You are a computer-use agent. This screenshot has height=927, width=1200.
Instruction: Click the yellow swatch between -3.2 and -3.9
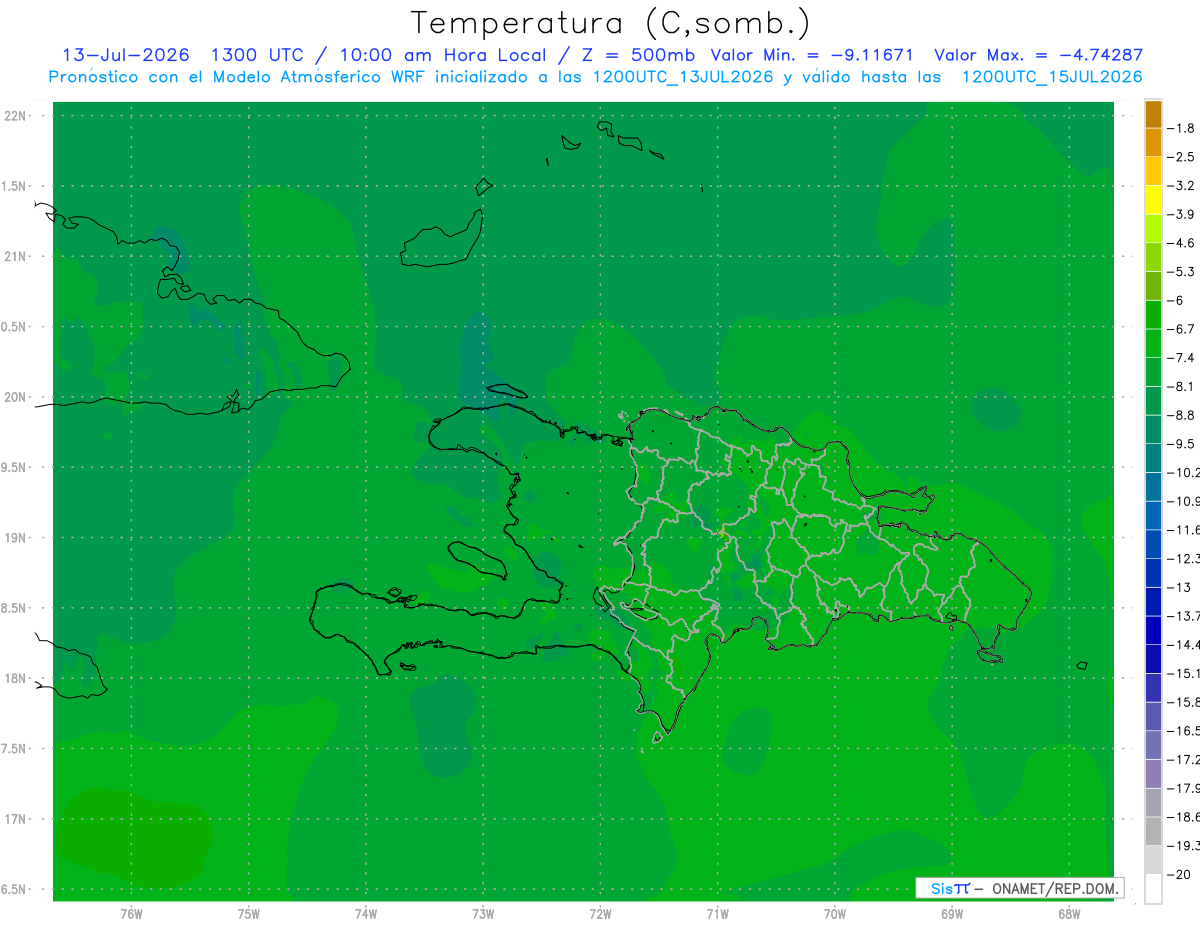pyautogui.click(x=1153, y=199)
